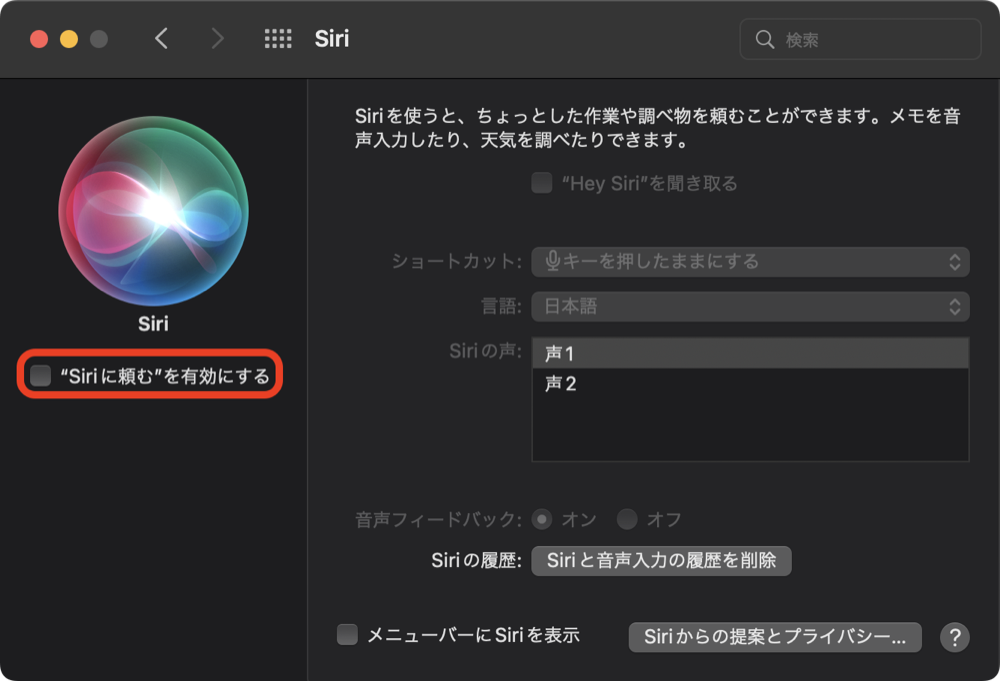
Task: Click Siriと音声入力の履歴を削除 button
Action: (x=661, y=560)
